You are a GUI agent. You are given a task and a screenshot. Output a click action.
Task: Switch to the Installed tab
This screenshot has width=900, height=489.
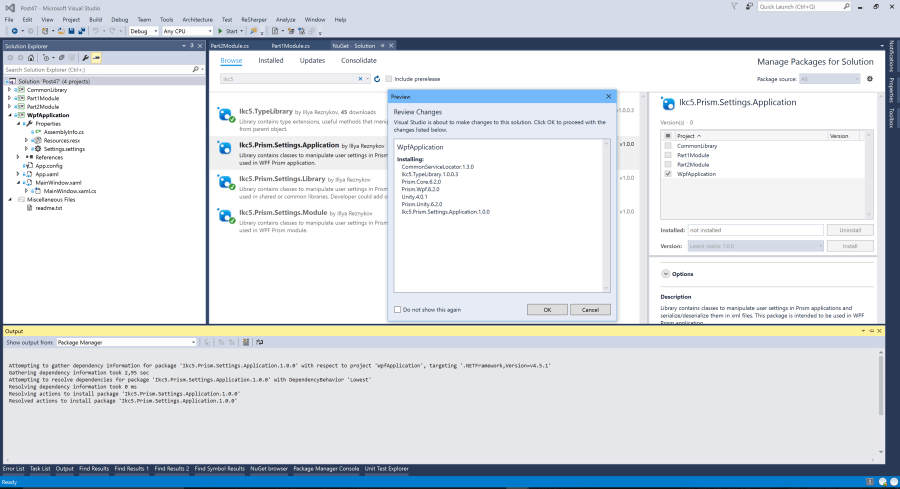point(270,60)
